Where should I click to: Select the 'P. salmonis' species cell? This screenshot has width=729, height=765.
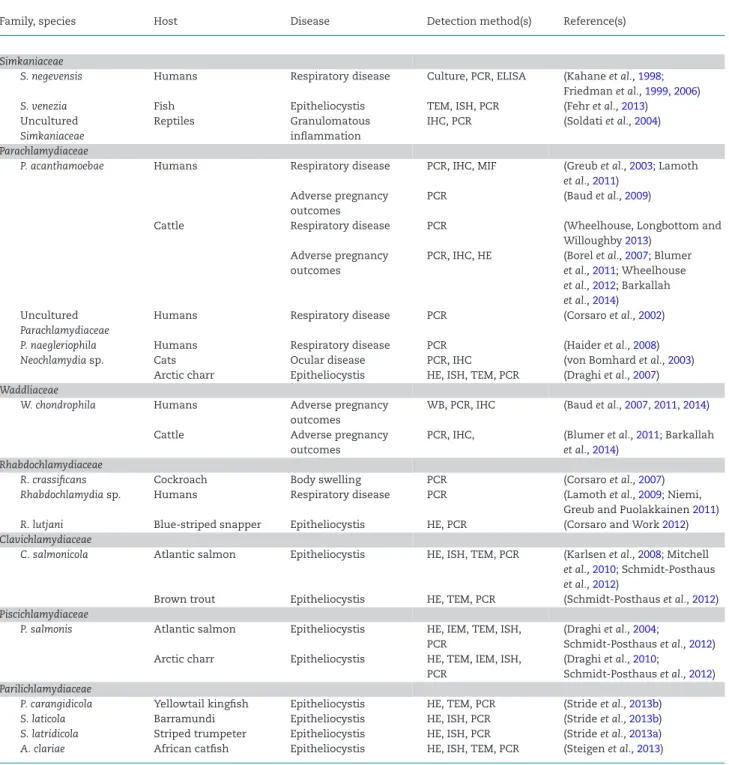click(x=46, y=629)
